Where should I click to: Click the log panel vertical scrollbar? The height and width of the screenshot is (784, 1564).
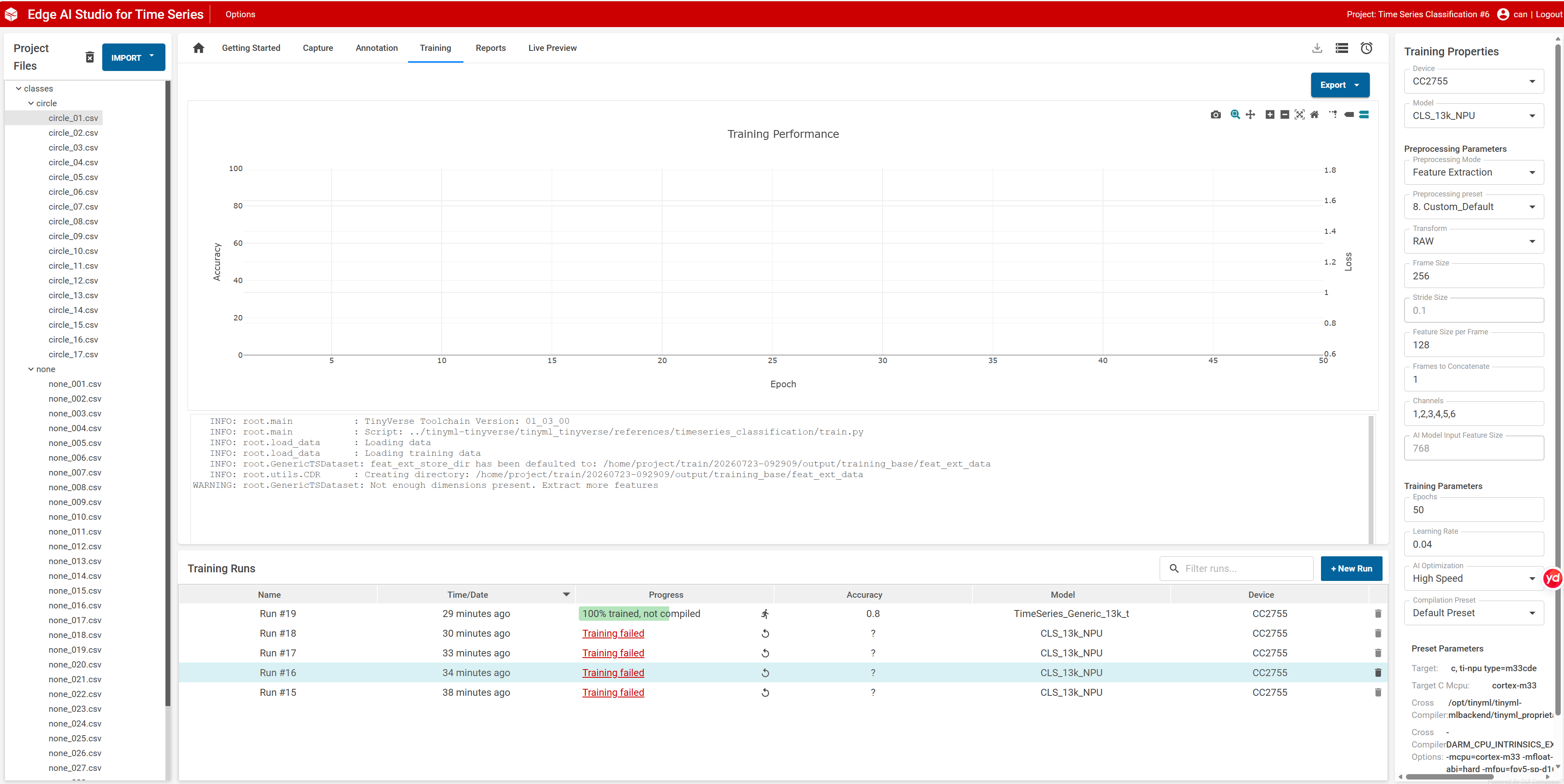pyautogui.click(x=1370, y=479)
